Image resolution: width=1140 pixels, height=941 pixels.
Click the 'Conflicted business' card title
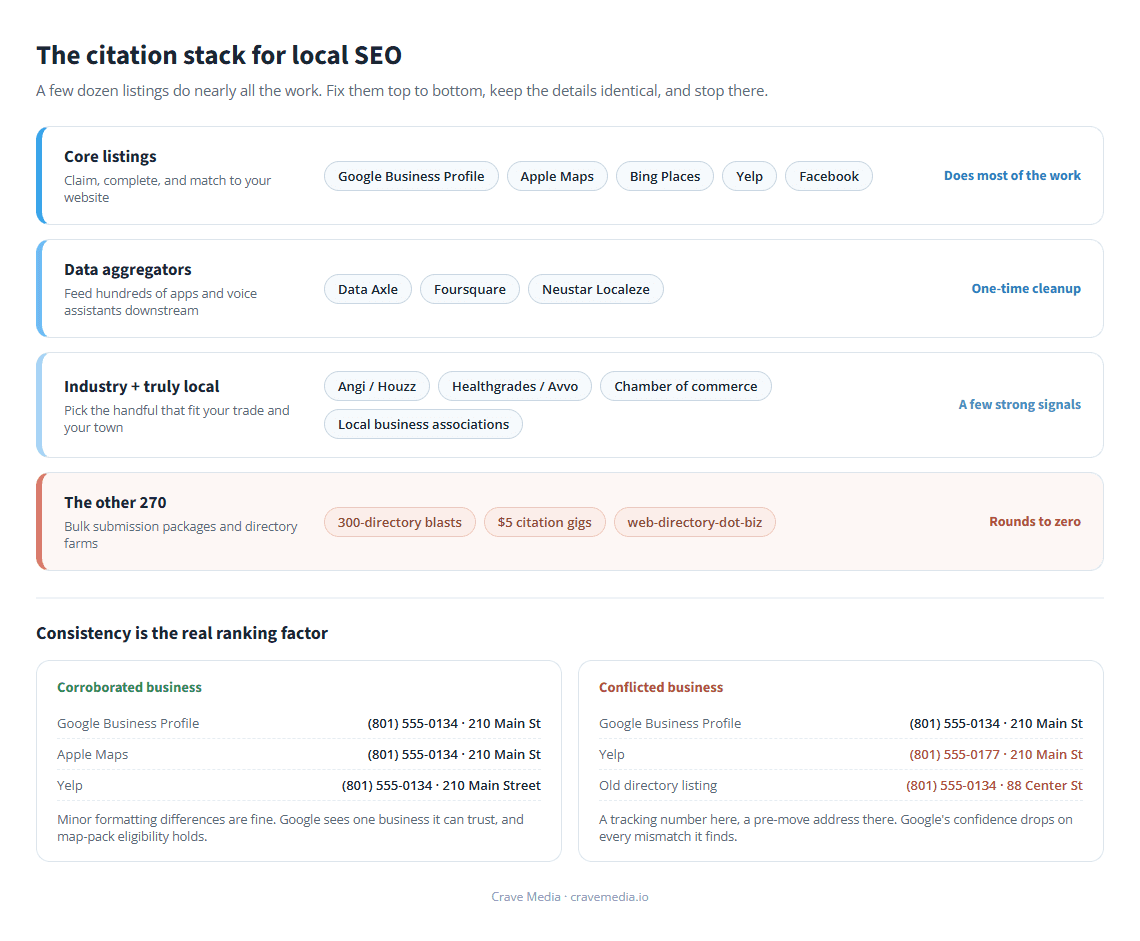click(x=661, y=687)
